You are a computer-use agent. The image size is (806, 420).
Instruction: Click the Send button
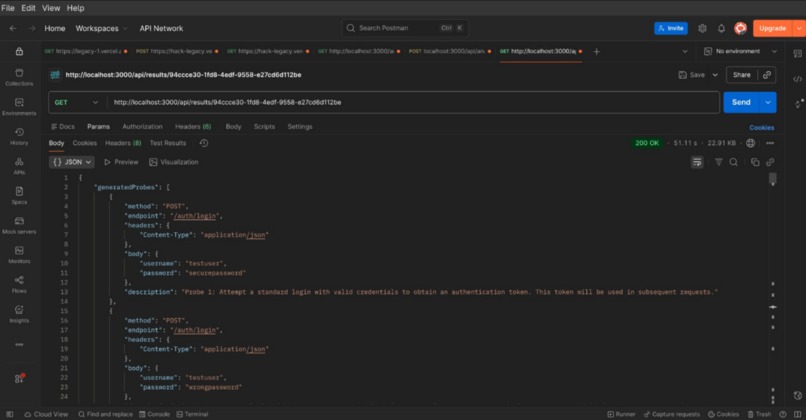click(741, 102)
